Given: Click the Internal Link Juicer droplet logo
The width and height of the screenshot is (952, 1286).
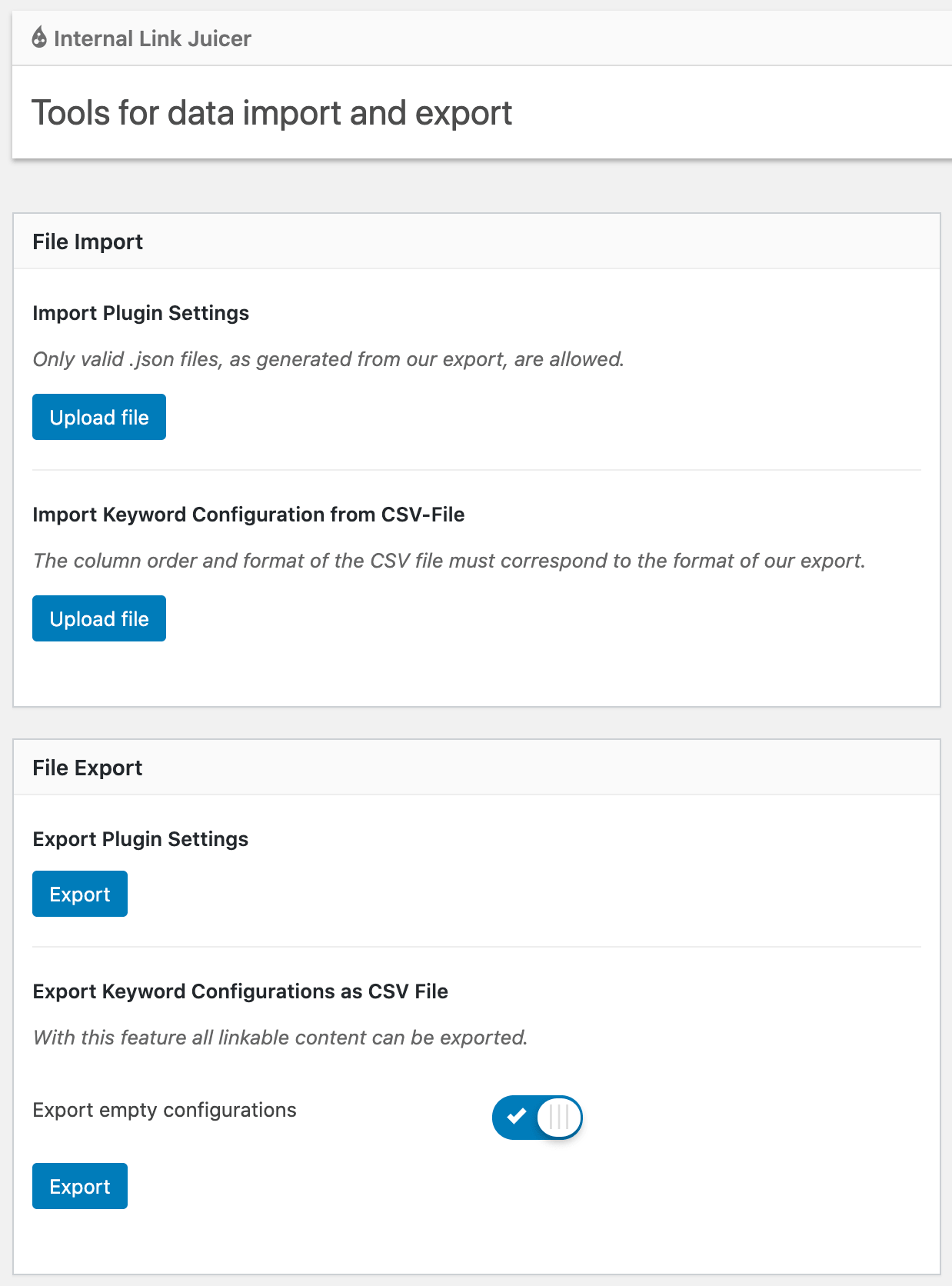Looking at the screenshot, I should 39,38.
